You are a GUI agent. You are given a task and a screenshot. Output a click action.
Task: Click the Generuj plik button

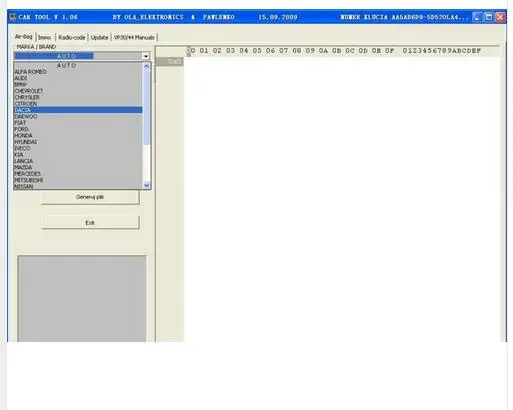(90, 197)
